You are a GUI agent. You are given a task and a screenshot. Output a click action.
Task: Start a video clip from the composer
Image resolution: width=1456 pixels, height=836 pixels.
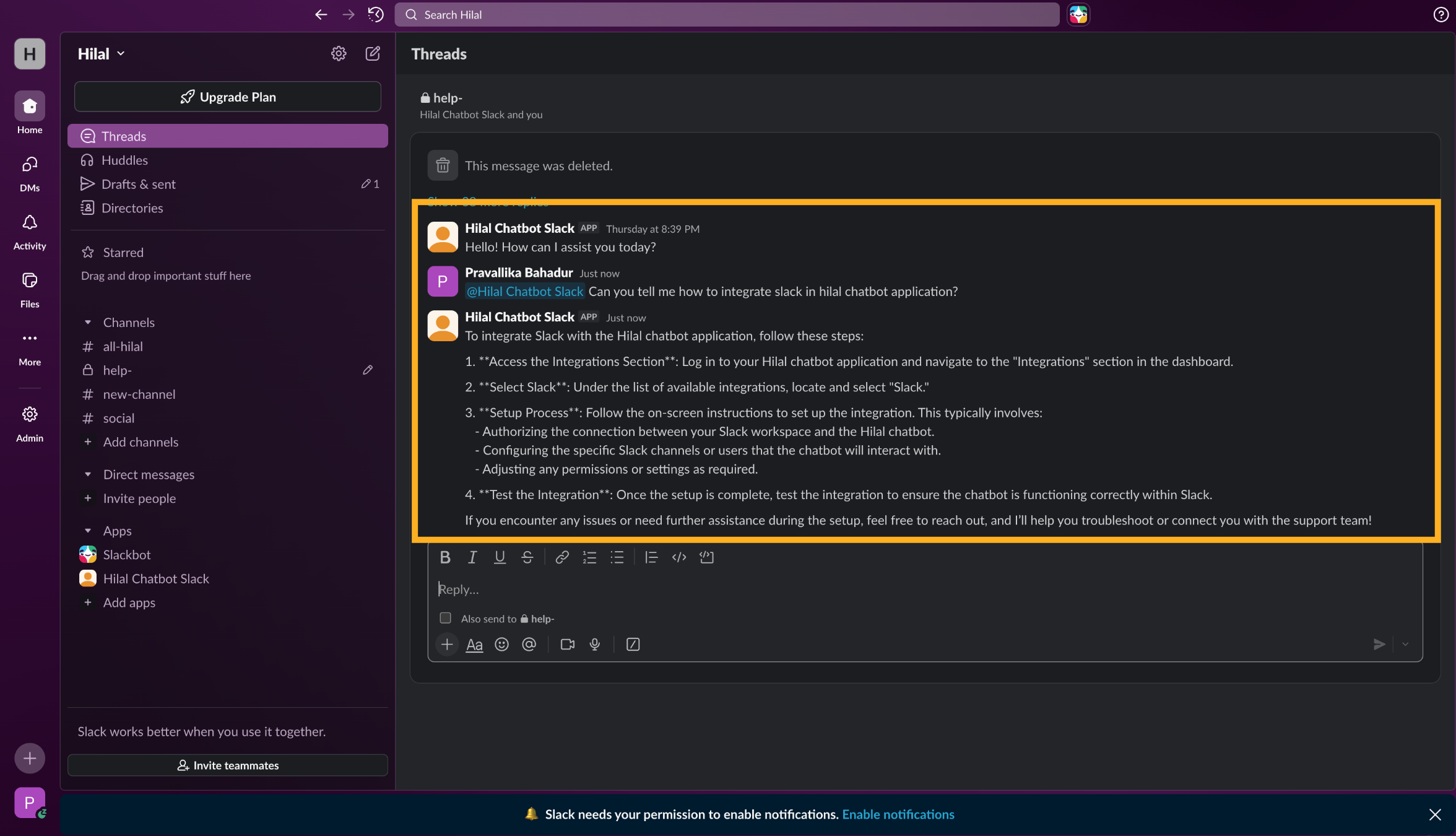tap(566, 644)
